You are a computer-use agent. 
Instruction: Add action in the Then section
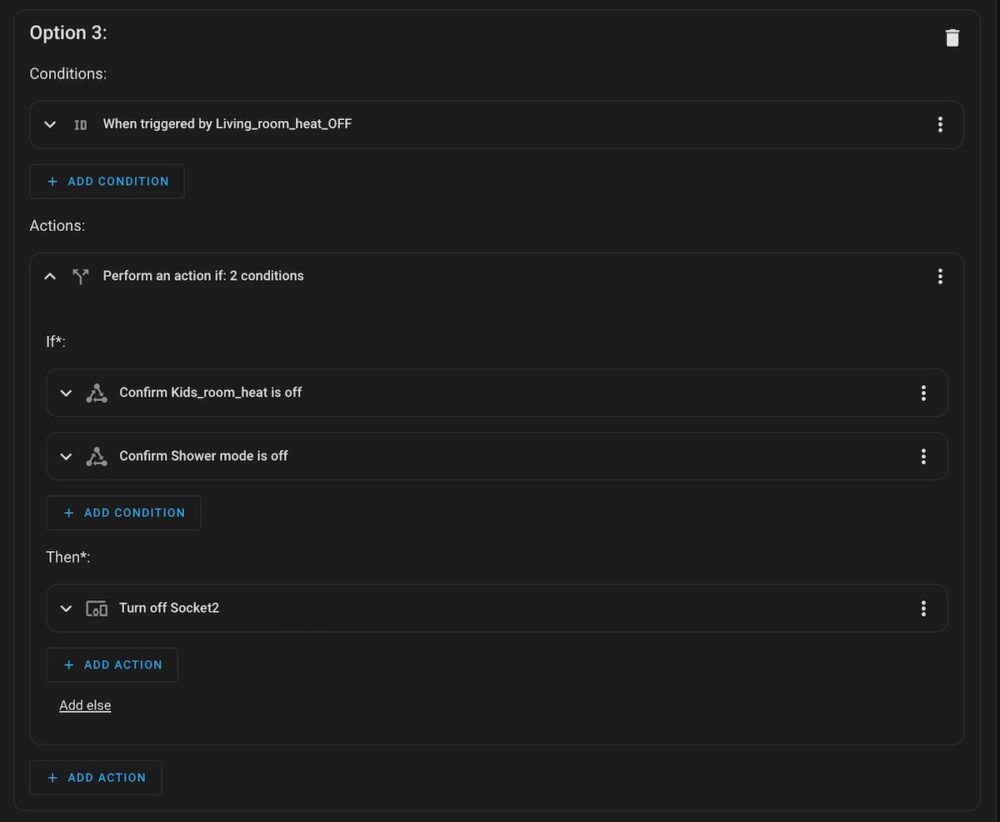112,664
